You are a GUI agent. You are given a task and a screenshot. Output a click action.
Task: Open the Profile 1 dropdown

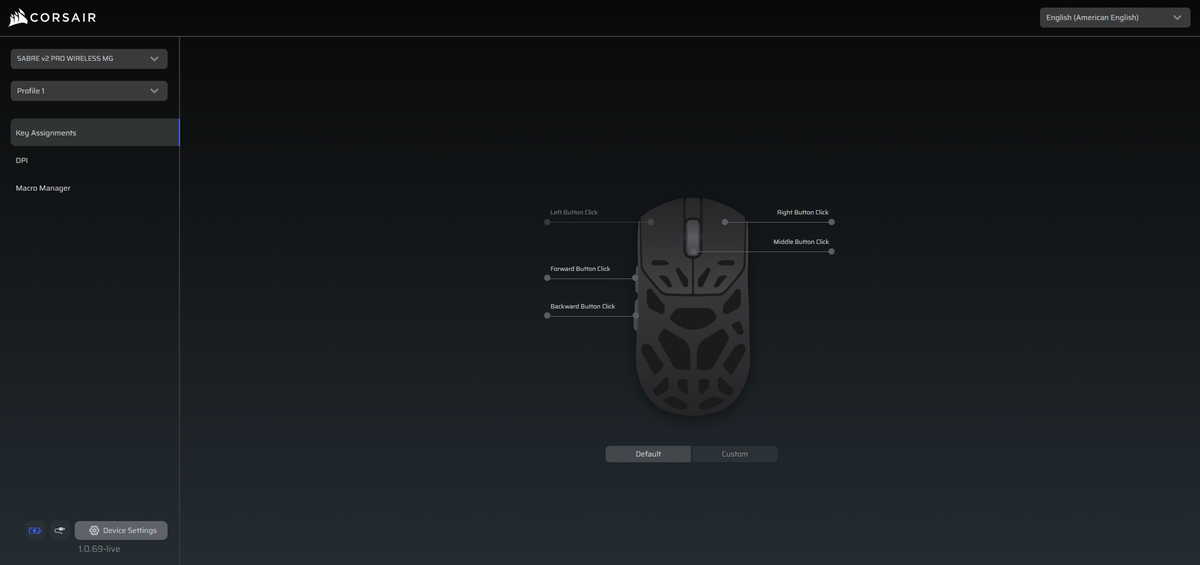89,91
